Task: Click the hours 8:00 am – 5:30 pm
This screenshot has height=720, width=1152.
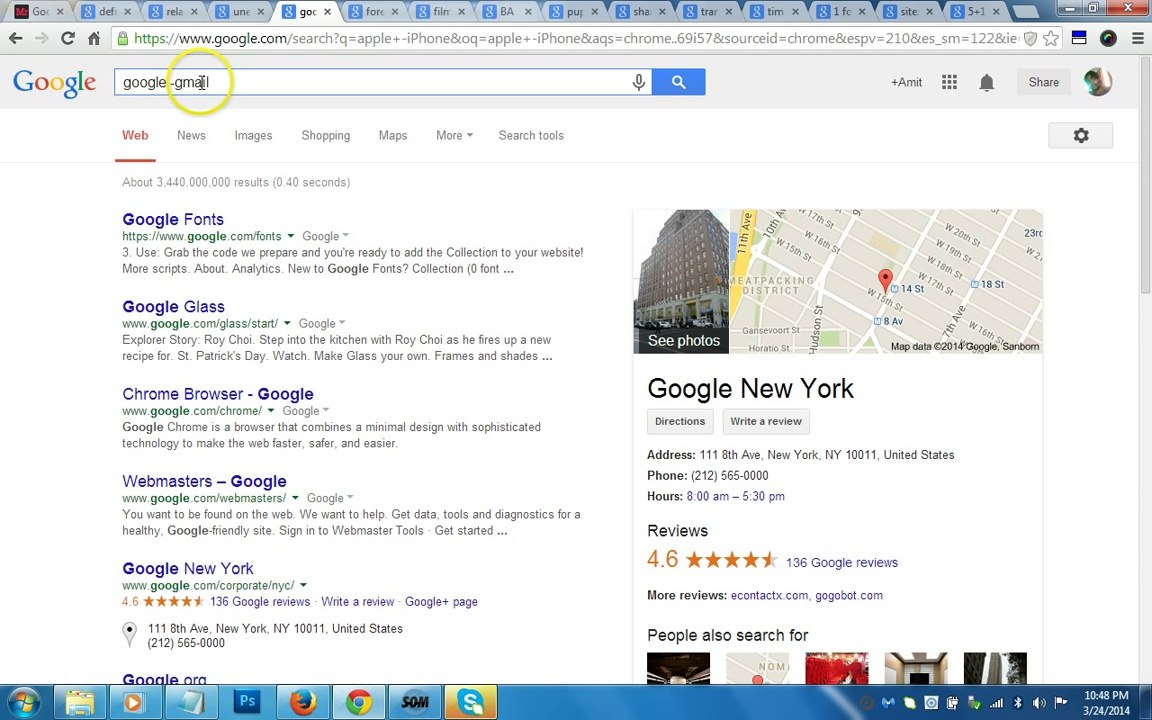Action: click(x=735, y=496)
